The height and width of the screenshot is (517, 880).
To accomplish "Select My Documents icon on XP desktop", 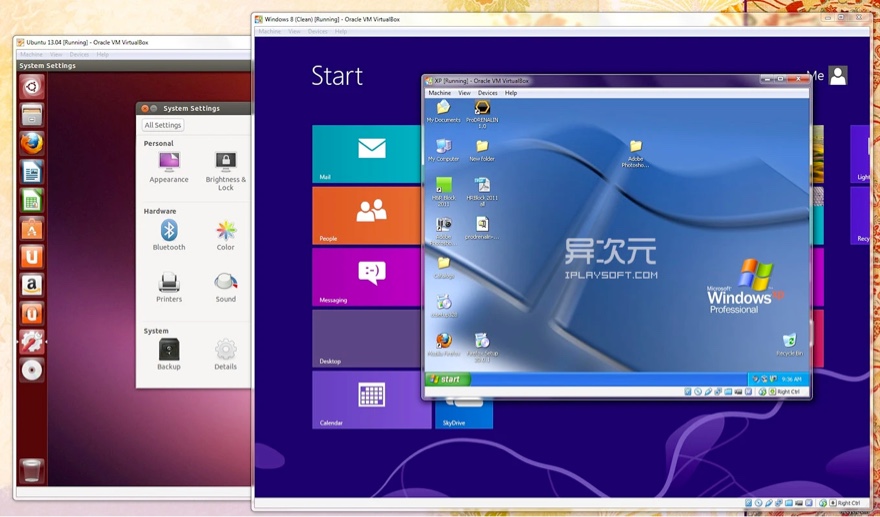I will [x=443, y=111].
